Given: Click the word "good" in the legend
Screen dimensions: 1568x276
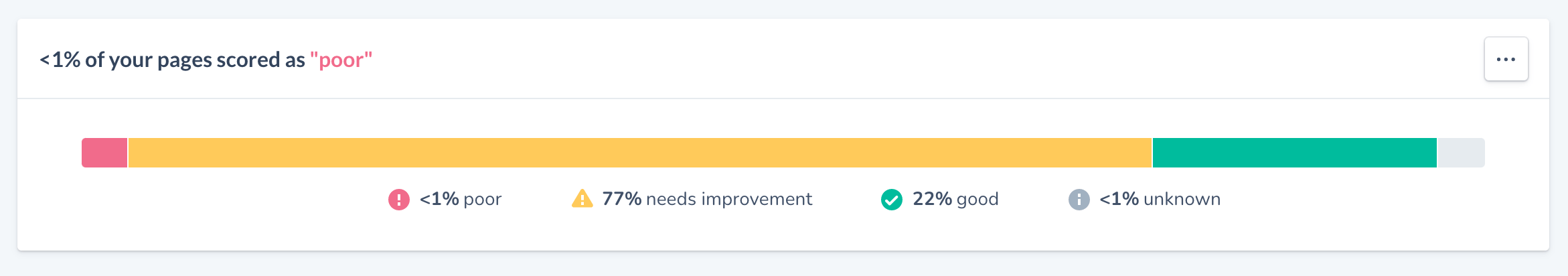Looking at the screenshot, I should pyautogui.click(x=977, y=200).
